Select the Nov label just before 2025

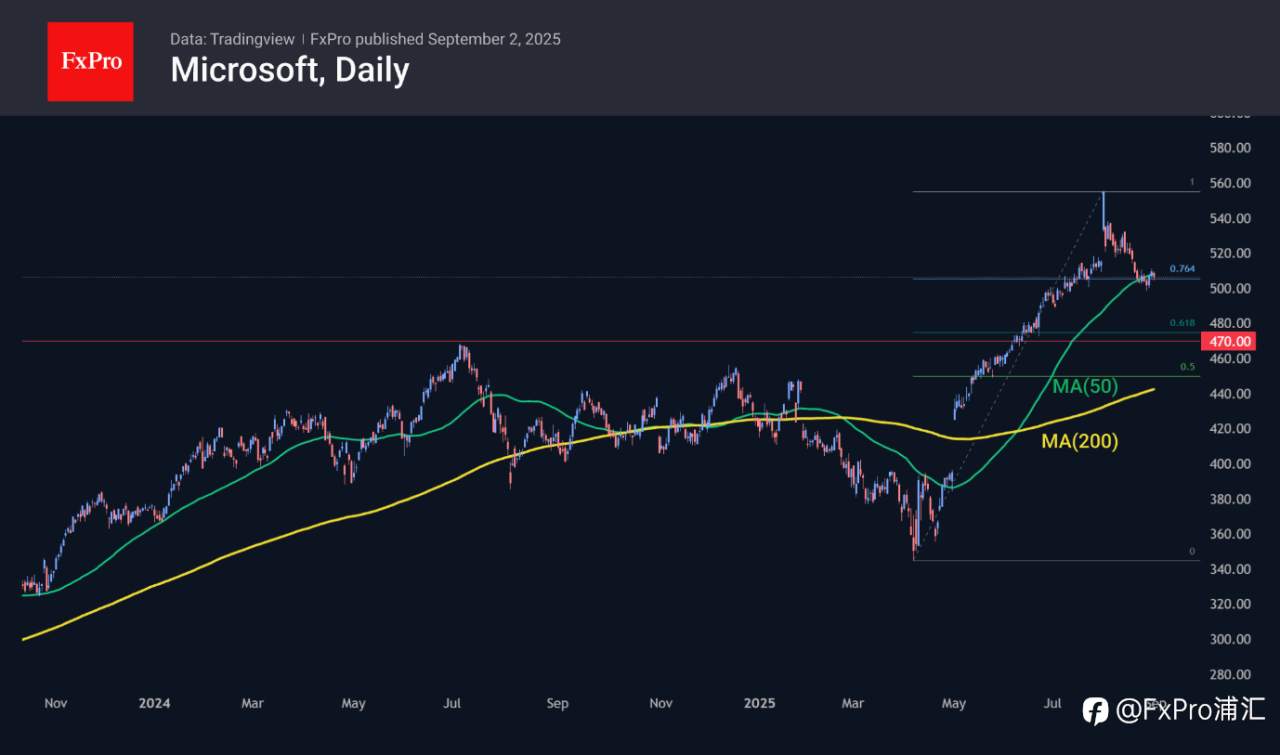(661, 703)
